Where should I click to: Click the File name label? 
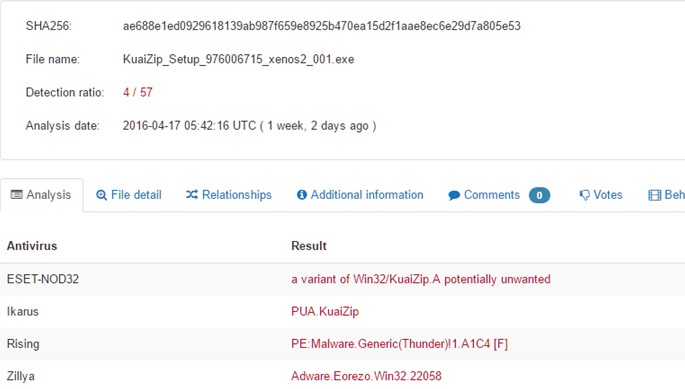[53, 59]
